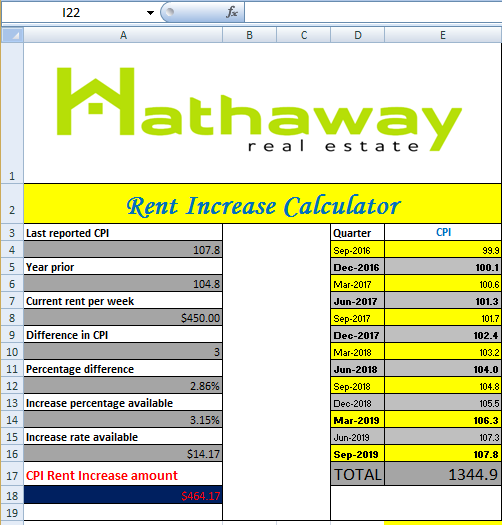This screenshot has width=502, height=525.
Task: Select the Dec-2016 quarter cell
Action: pos(358,267)
